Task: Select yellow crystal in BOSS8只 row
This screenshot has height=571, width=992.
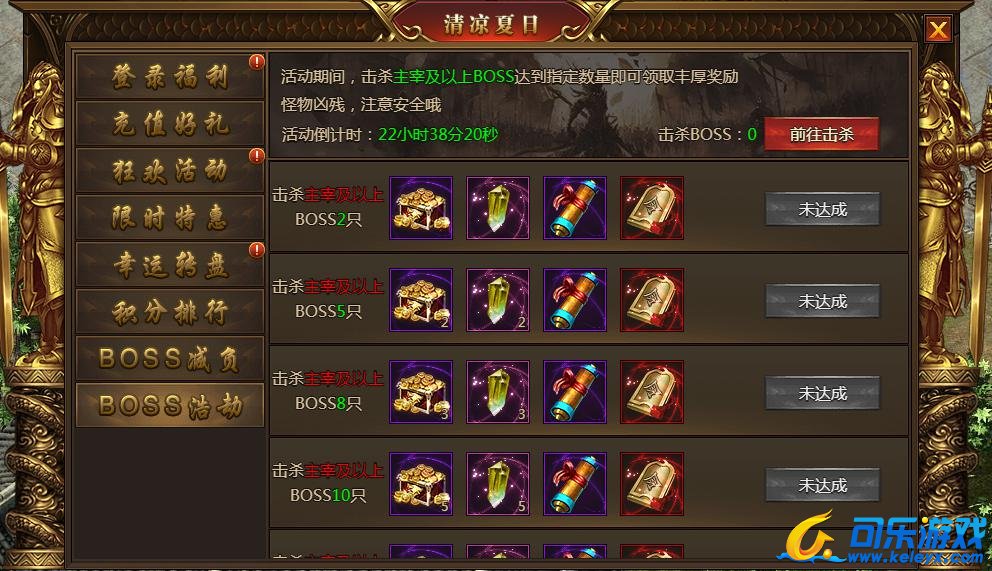Action: point(498,392)
